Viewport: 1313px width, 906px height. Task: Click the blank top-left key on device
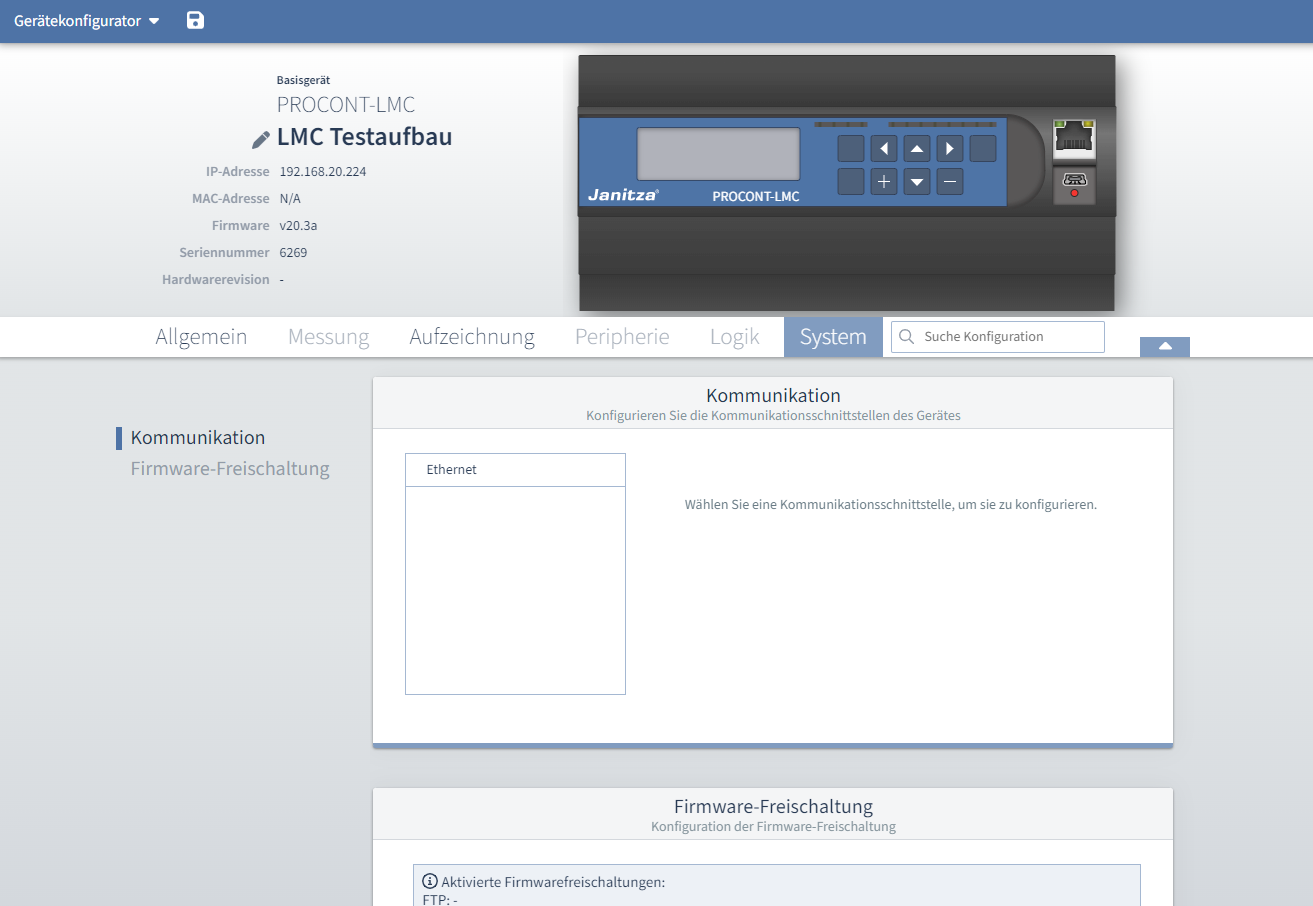click(851, 149)
